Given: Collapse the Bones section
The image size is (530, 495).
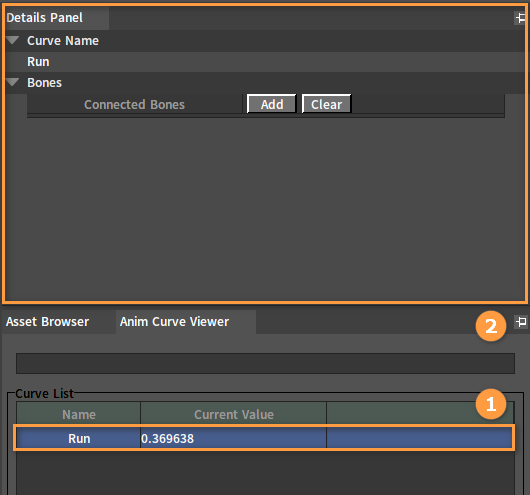Looking at the screenshot, I should [x=13, y=82].
